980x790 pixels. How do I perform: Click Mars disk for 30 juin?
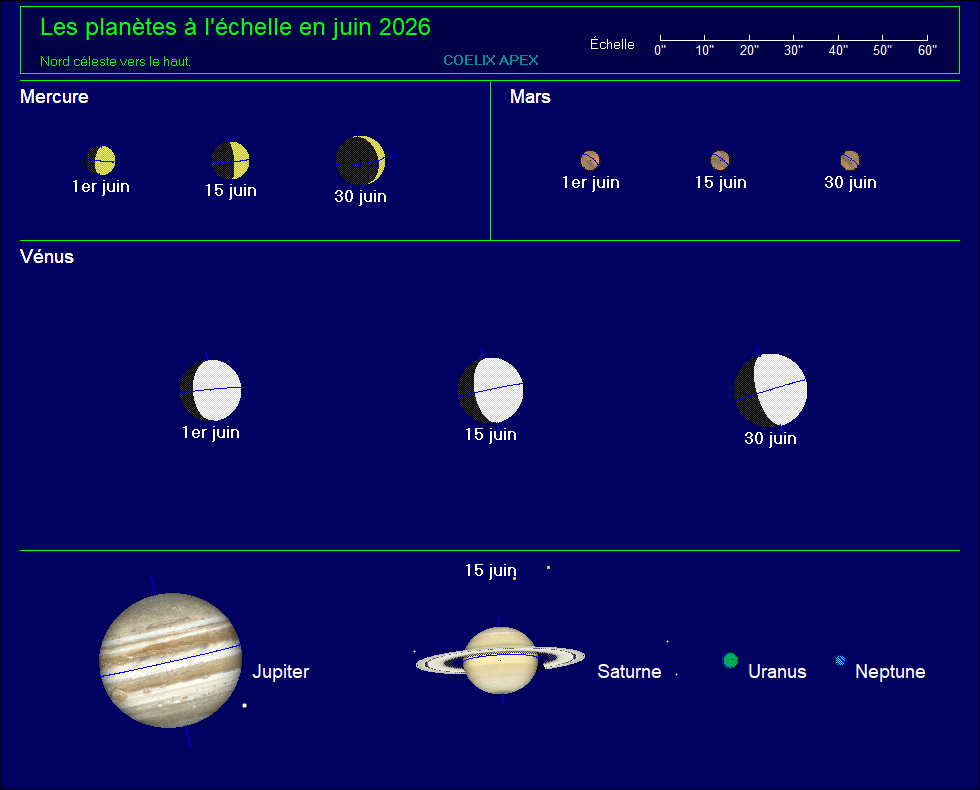click(850, 161)
